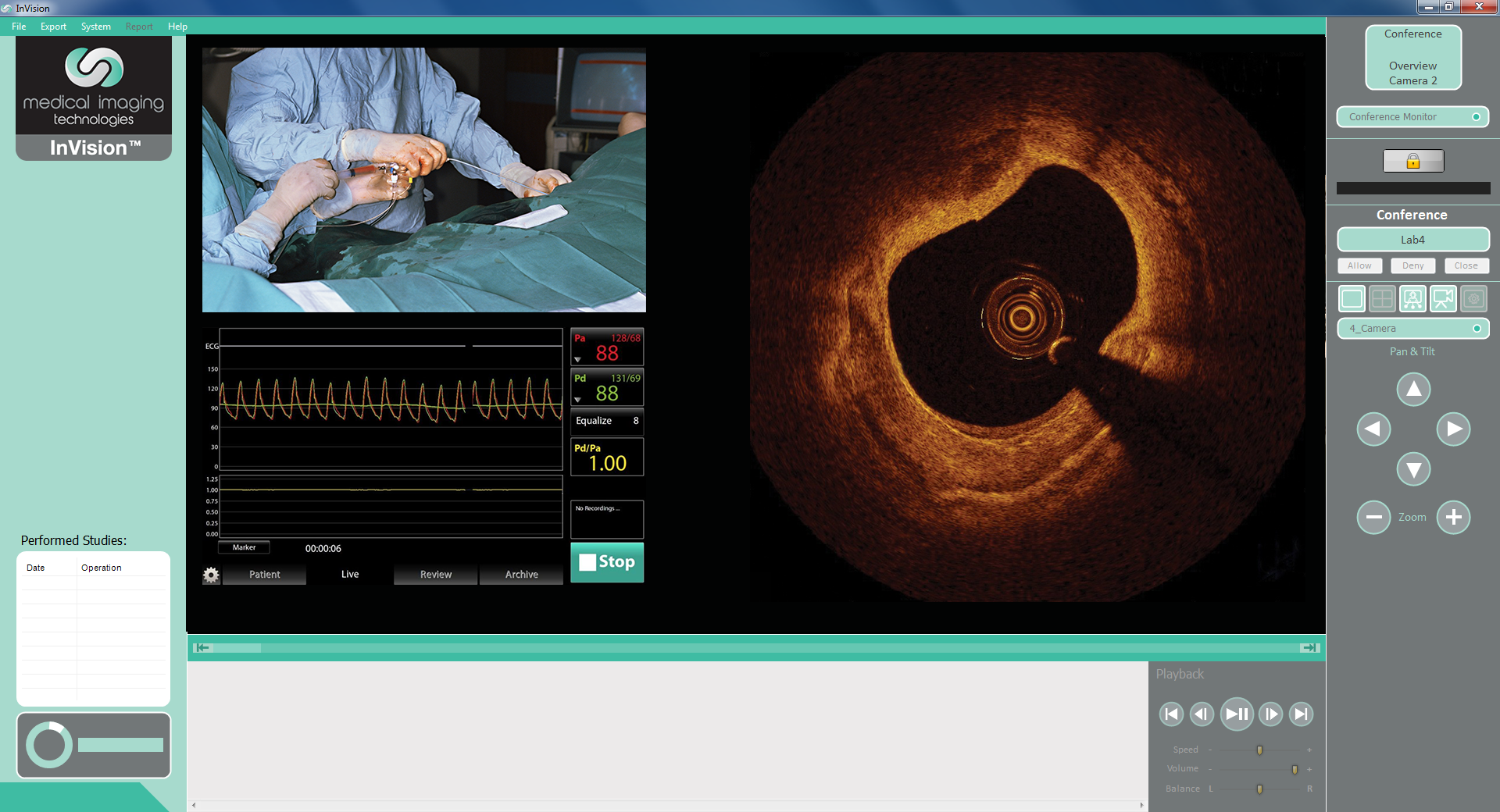Open the System menu

[x=96, y=27]
